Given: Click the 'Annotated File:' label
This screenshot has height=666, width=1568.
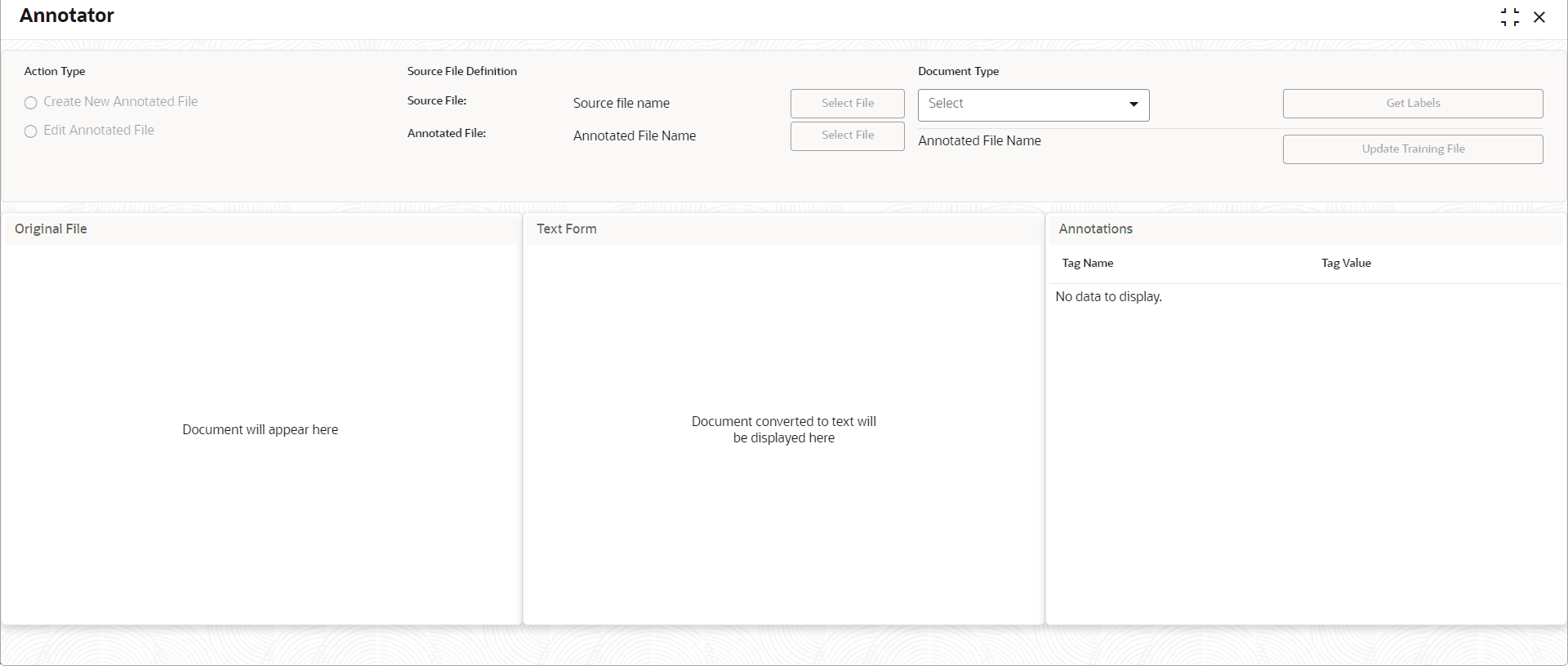Looking at the screenshot, I should click(x=447, y=133).
